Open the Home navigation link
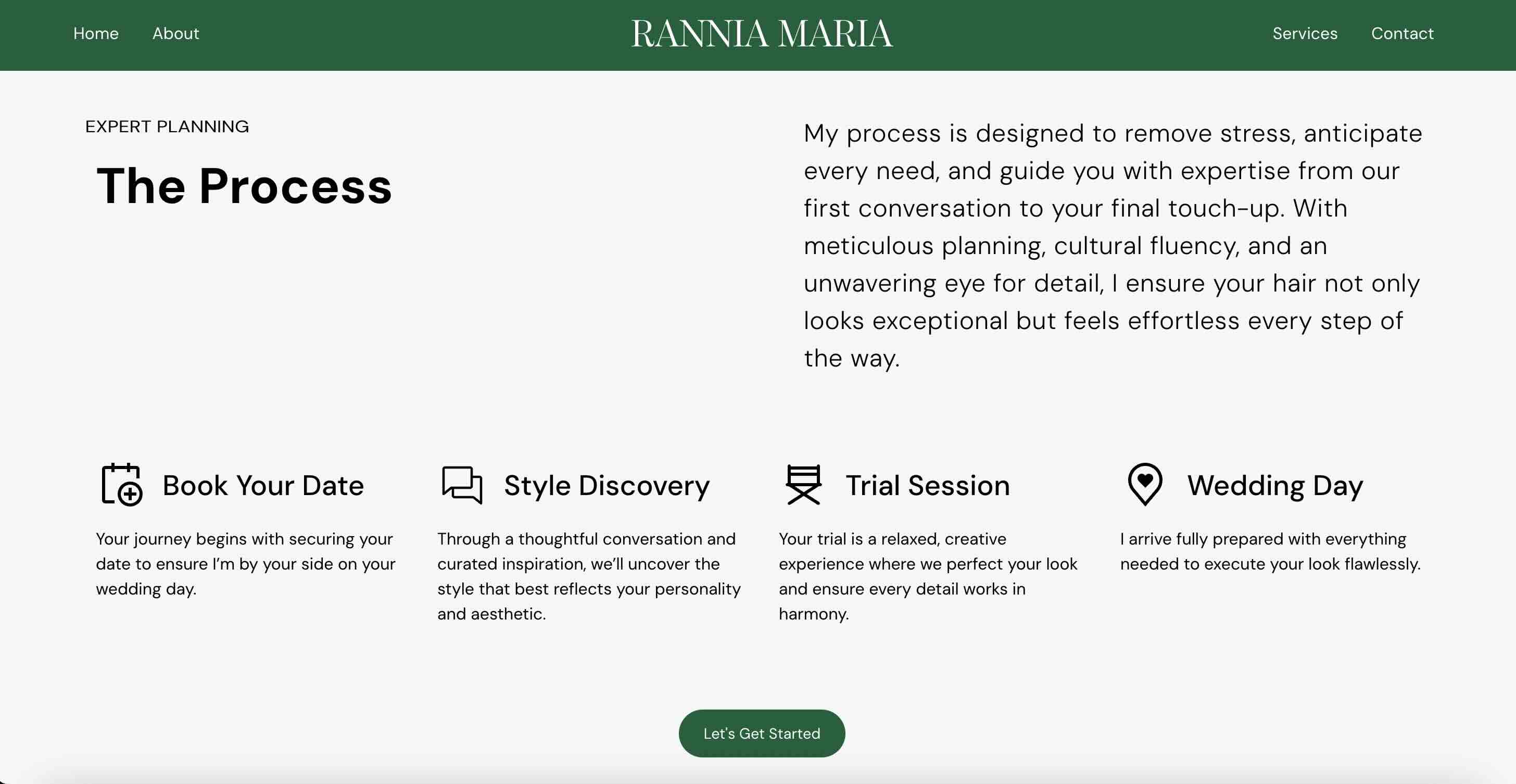1516x784 pixels. [x=95, y=33]
